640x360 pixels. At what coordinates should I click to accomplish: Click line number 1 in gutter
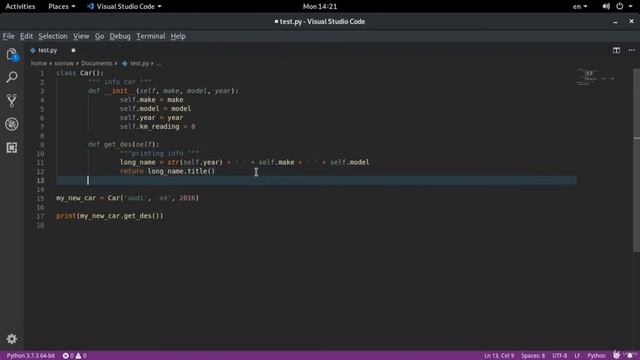tap(42, 73)
